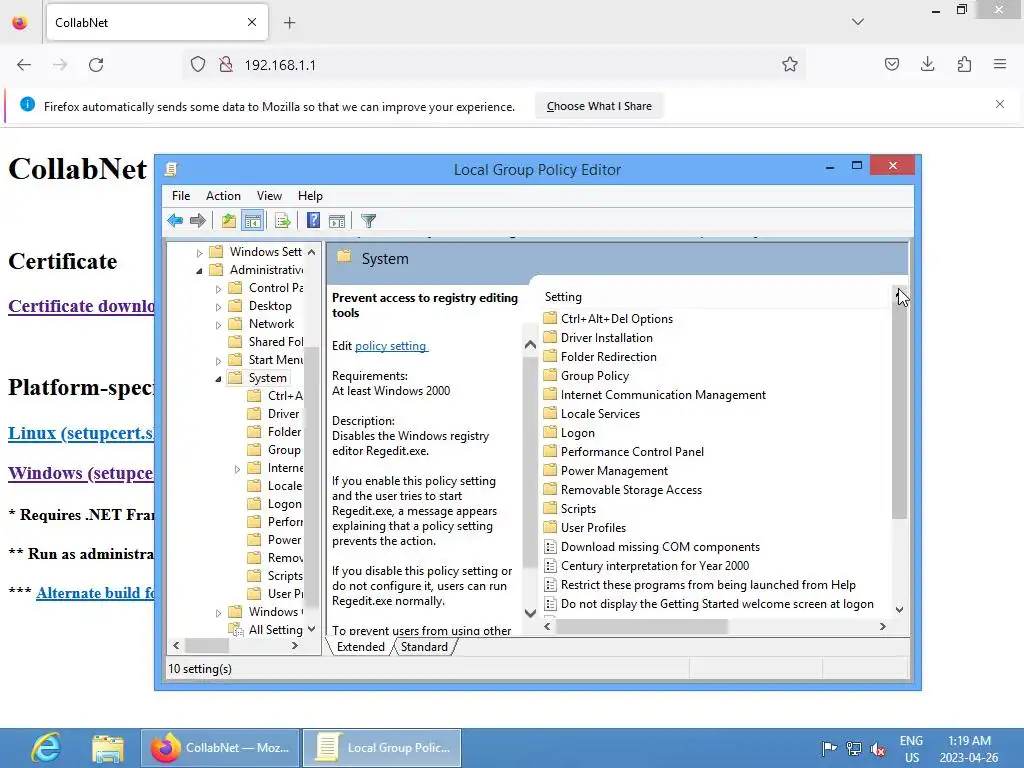Click the tree pane horizontal scrollbar thumb

(206, 645)
